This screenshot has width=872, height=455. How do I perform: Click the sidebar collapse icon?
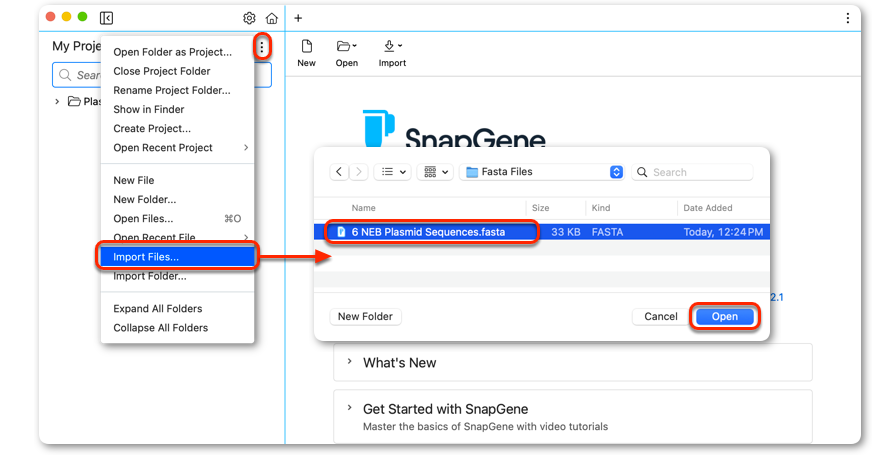(x=106, y=18)
